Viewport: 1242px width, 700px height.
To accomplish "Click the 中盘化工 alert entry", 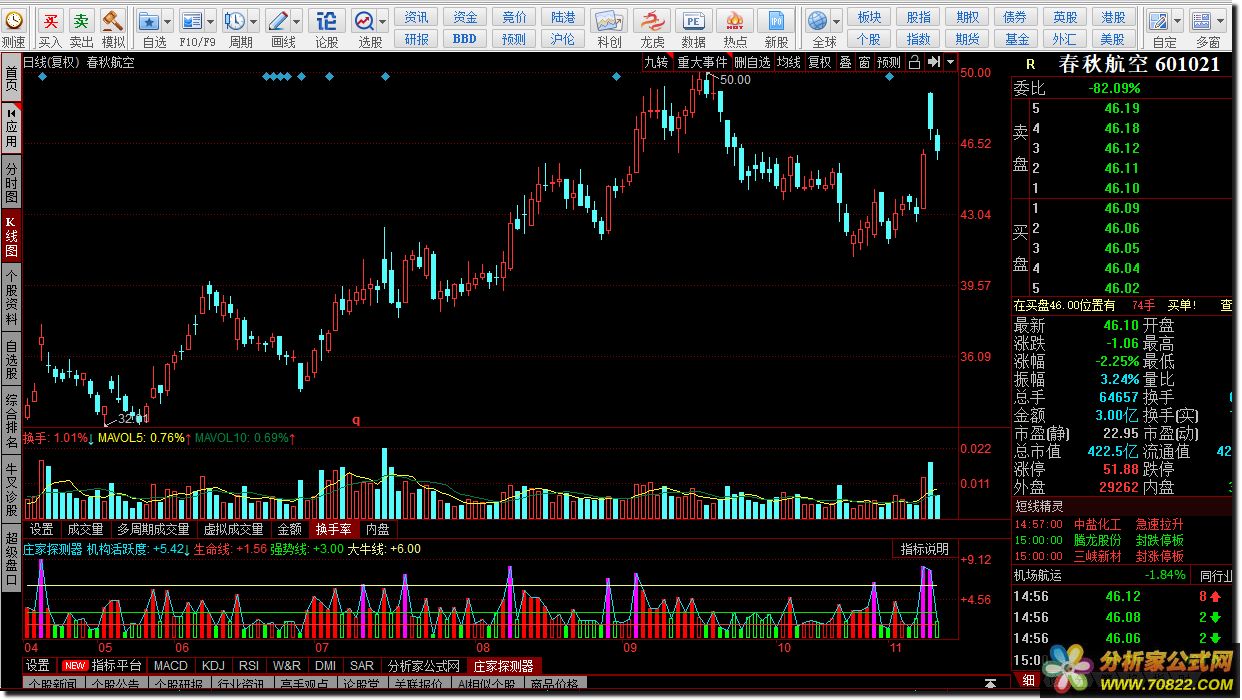I will [x=1097, y=524].
